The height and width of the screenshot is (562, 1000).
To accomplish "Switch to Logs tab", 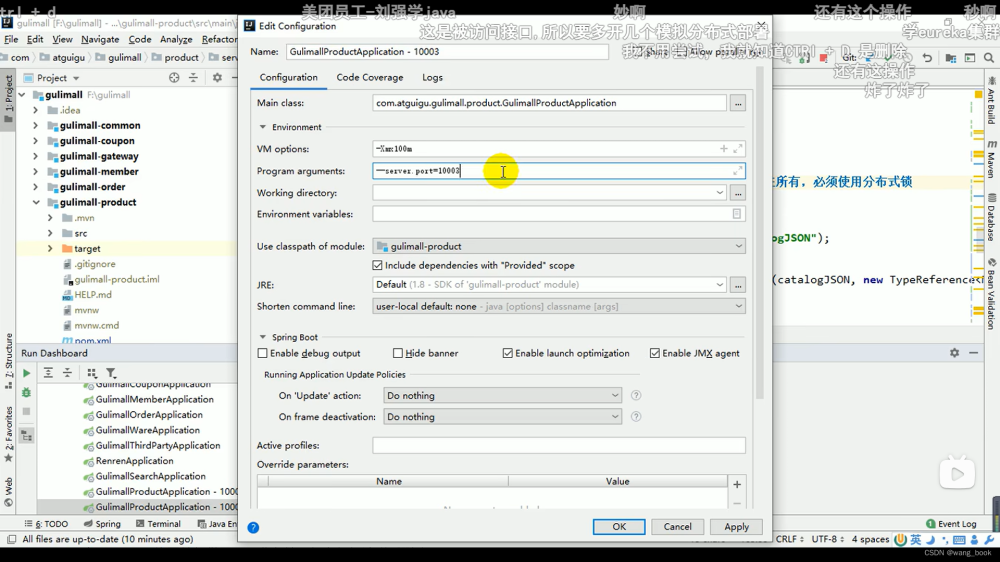I will coord(432,78).
